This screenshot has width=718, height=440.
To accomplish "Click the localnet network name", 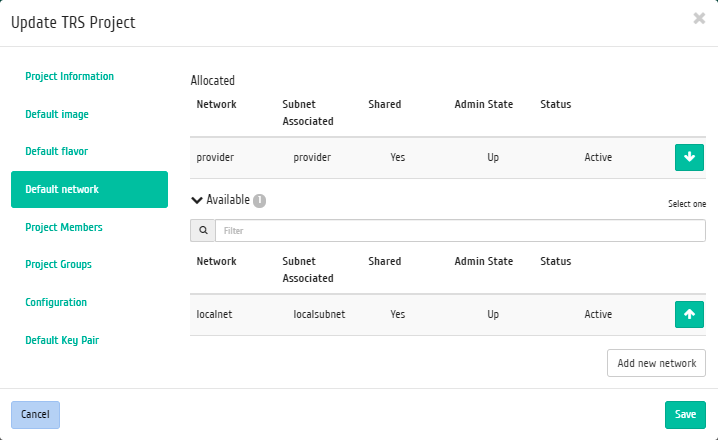I will click(x=214, y=315).
